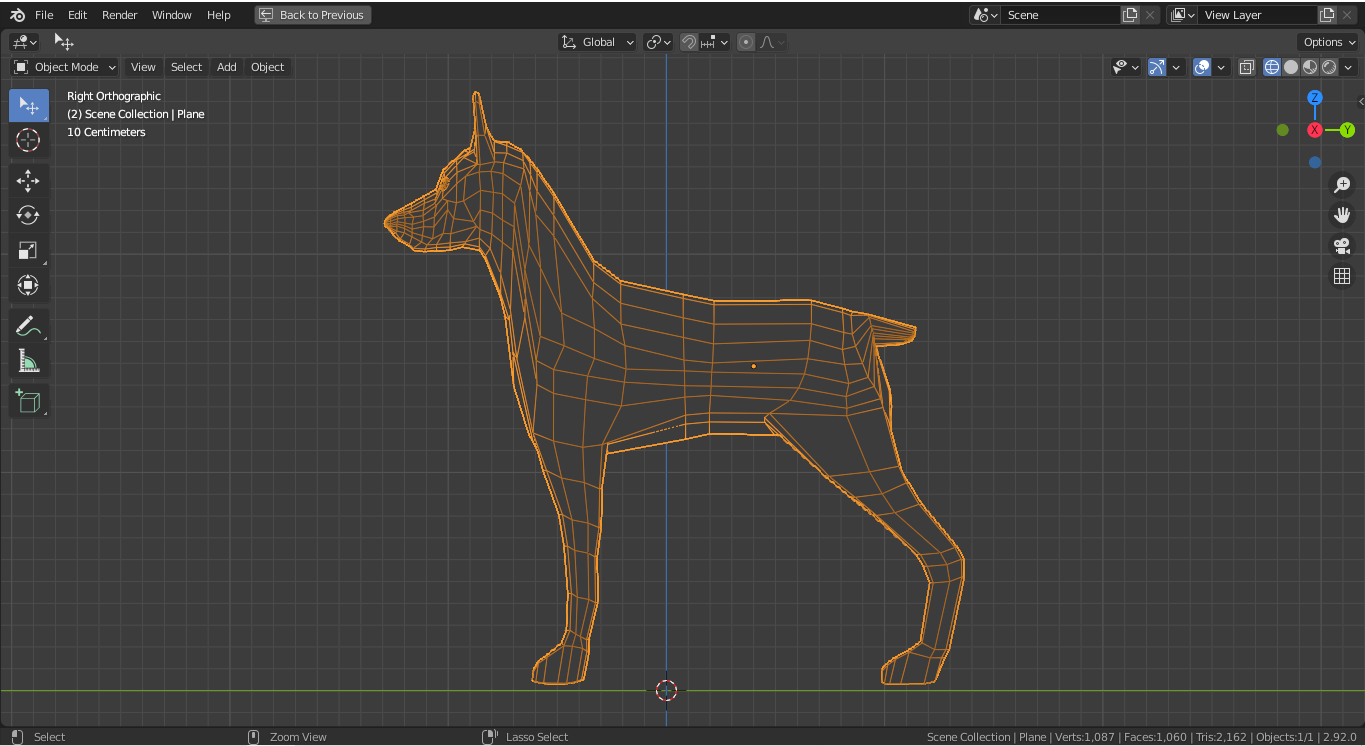Choose the Scale tool
This screenshot has height=746, width=1365.
(28, 251)
